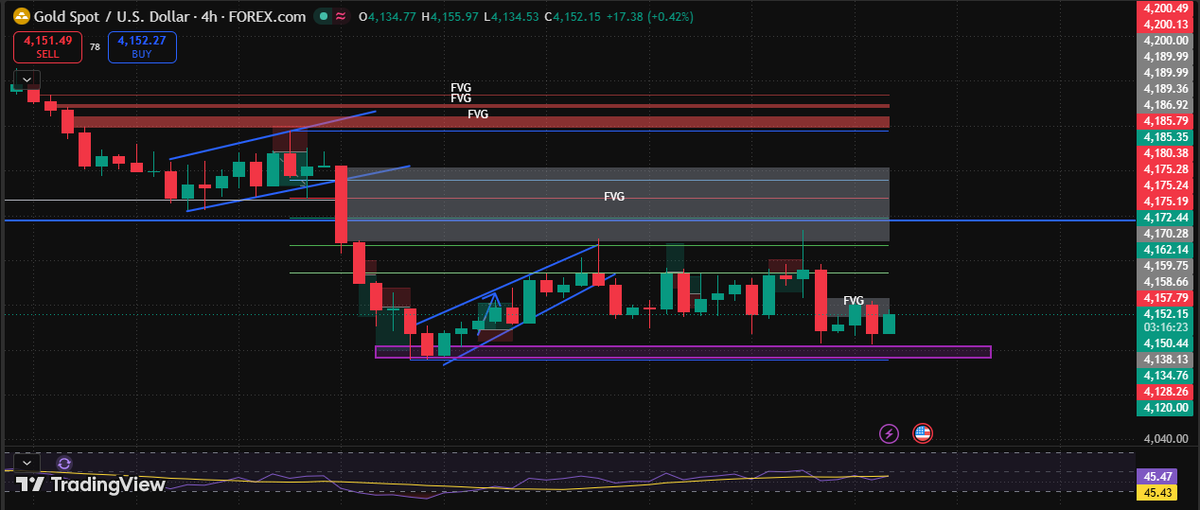1200x510 pixels.
Task: Click the FOREX.com source label
Action: 265,17
